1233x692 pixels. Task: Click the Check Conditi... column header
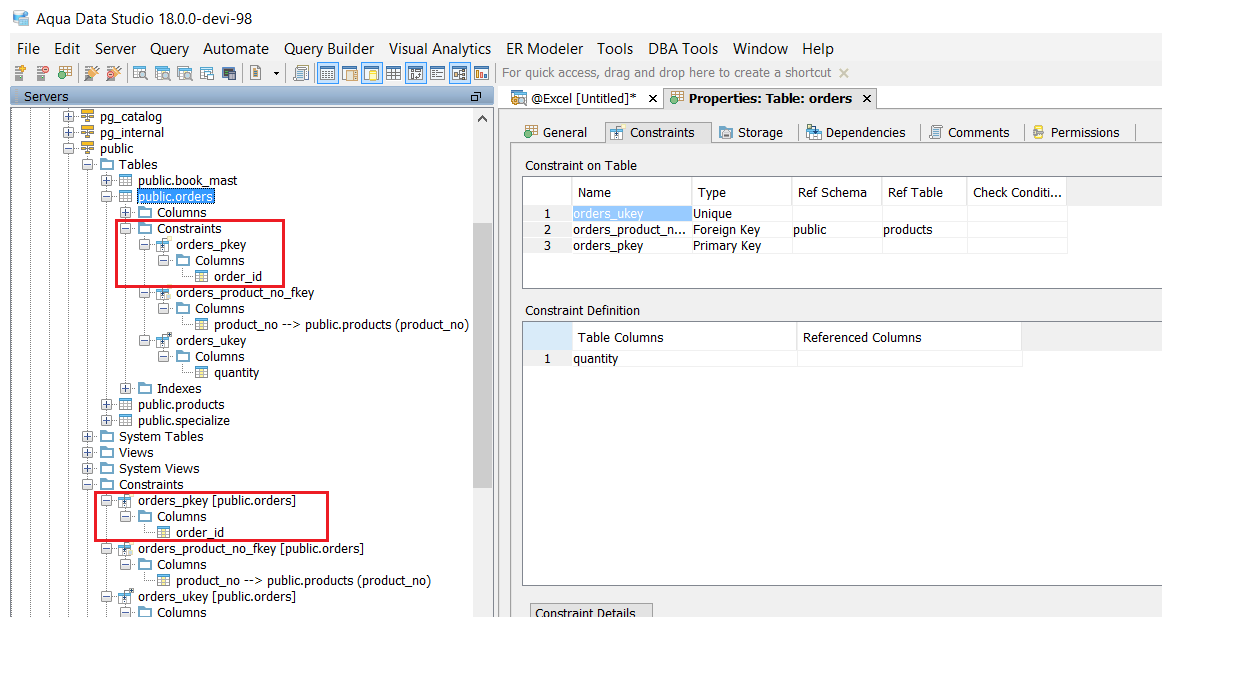point(1017,192)
